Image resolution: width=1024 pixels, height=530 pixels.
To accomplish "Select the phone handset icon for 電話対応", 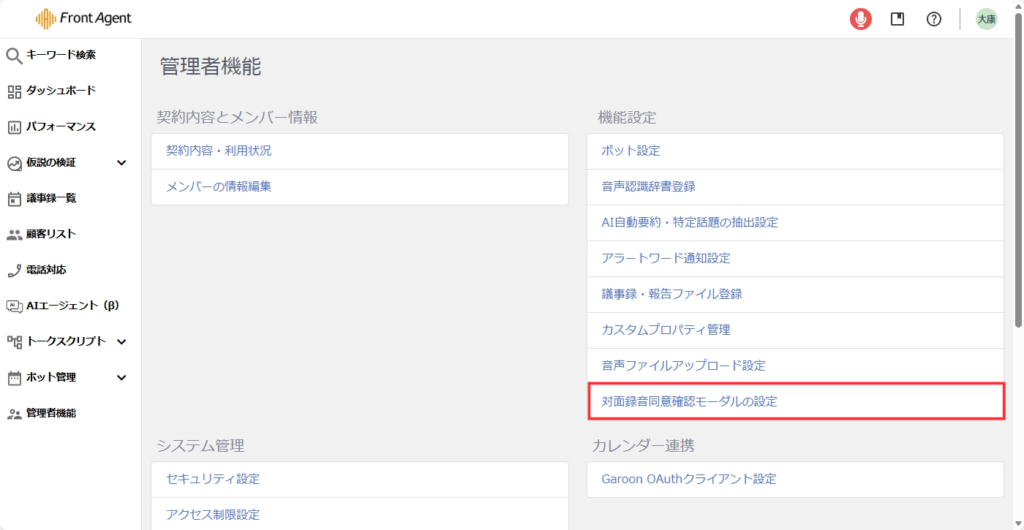I will pyautogui.click(x=14, y=270).
